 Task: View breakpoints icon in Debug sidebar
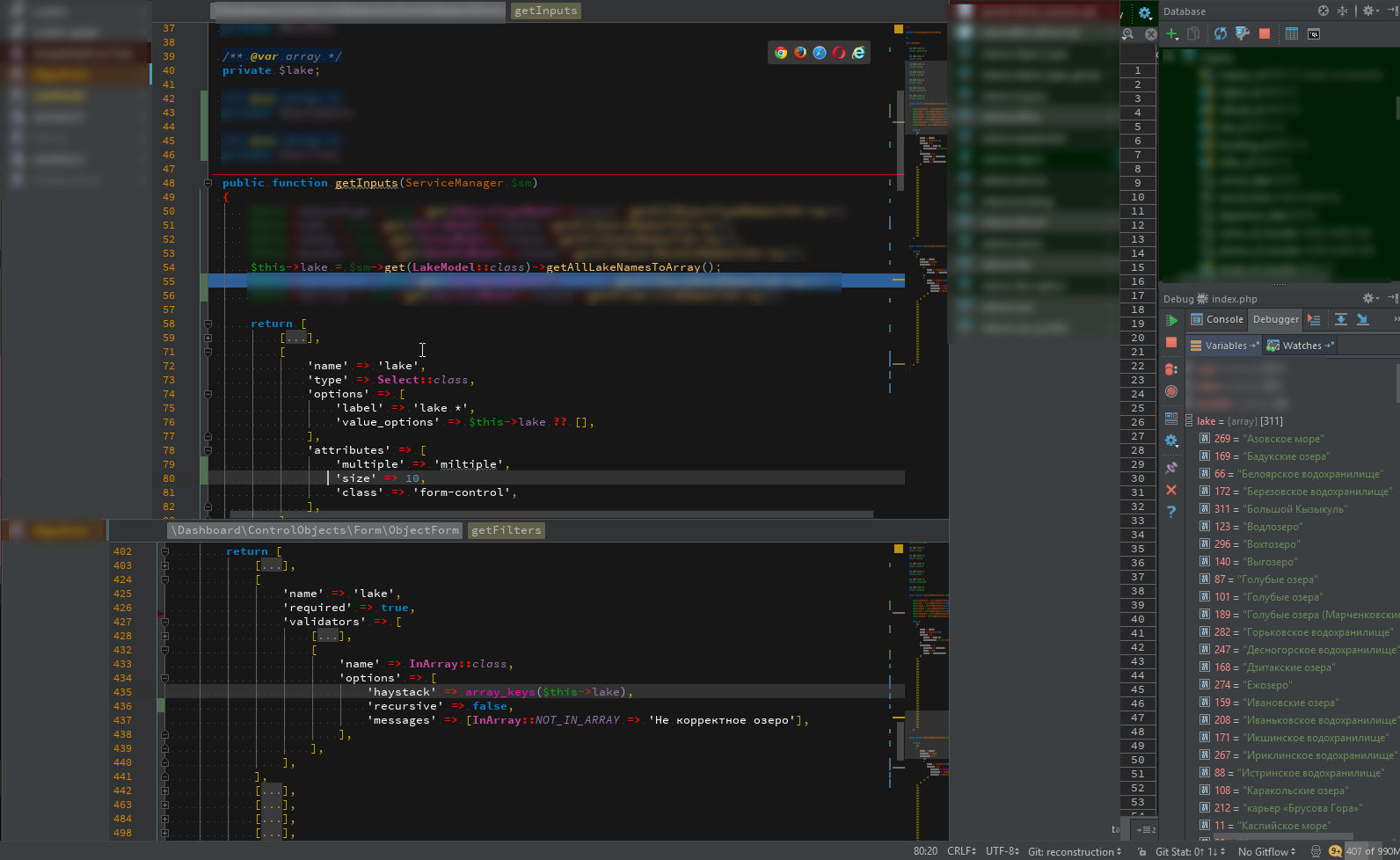click(1171, 369)
